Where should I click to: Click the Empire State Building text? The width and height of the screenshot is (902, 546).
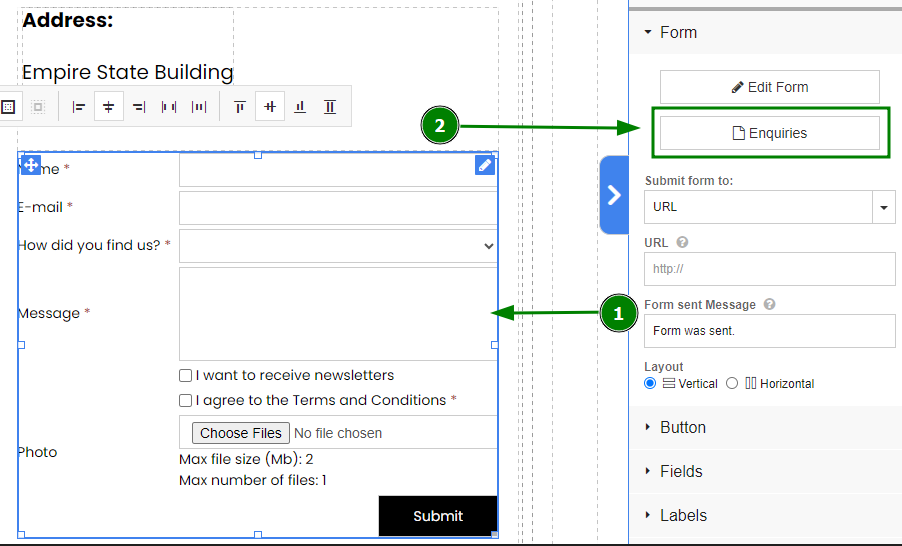(x=128, y=72)
